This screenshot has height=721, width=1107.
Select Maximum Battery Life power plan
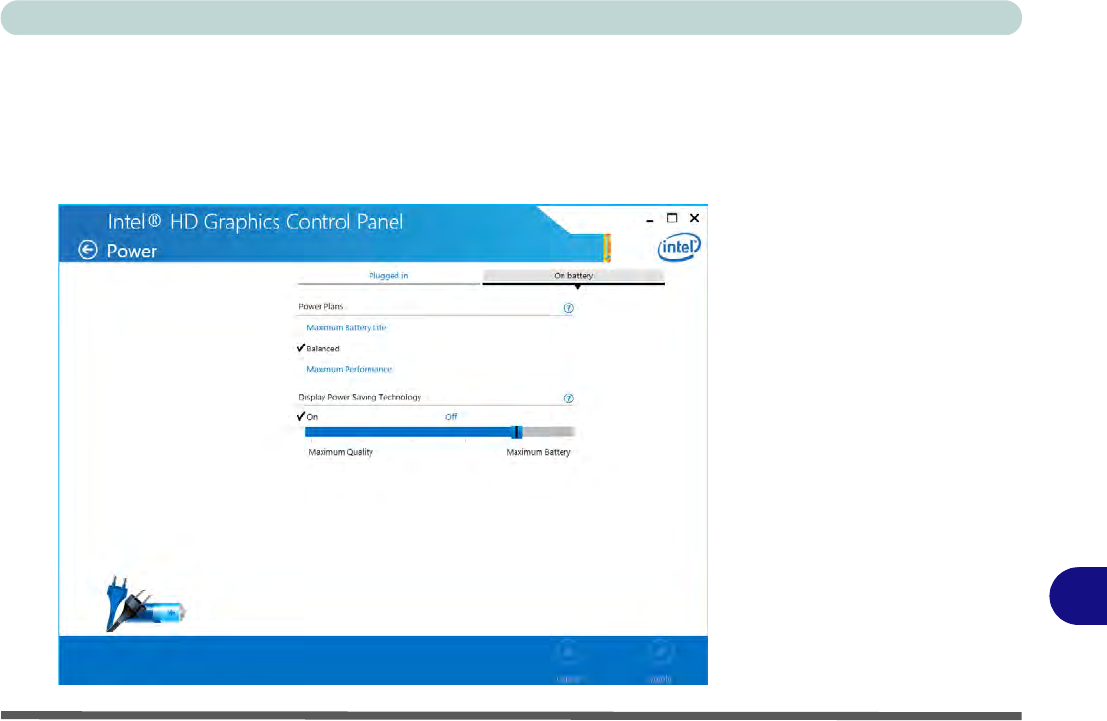[x=346, y=328]
